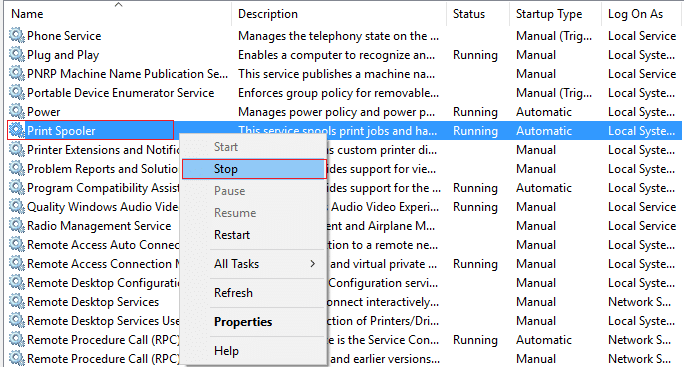Select the Radio Management Service gear icon
Screen dimensions: 684x367
17,226
